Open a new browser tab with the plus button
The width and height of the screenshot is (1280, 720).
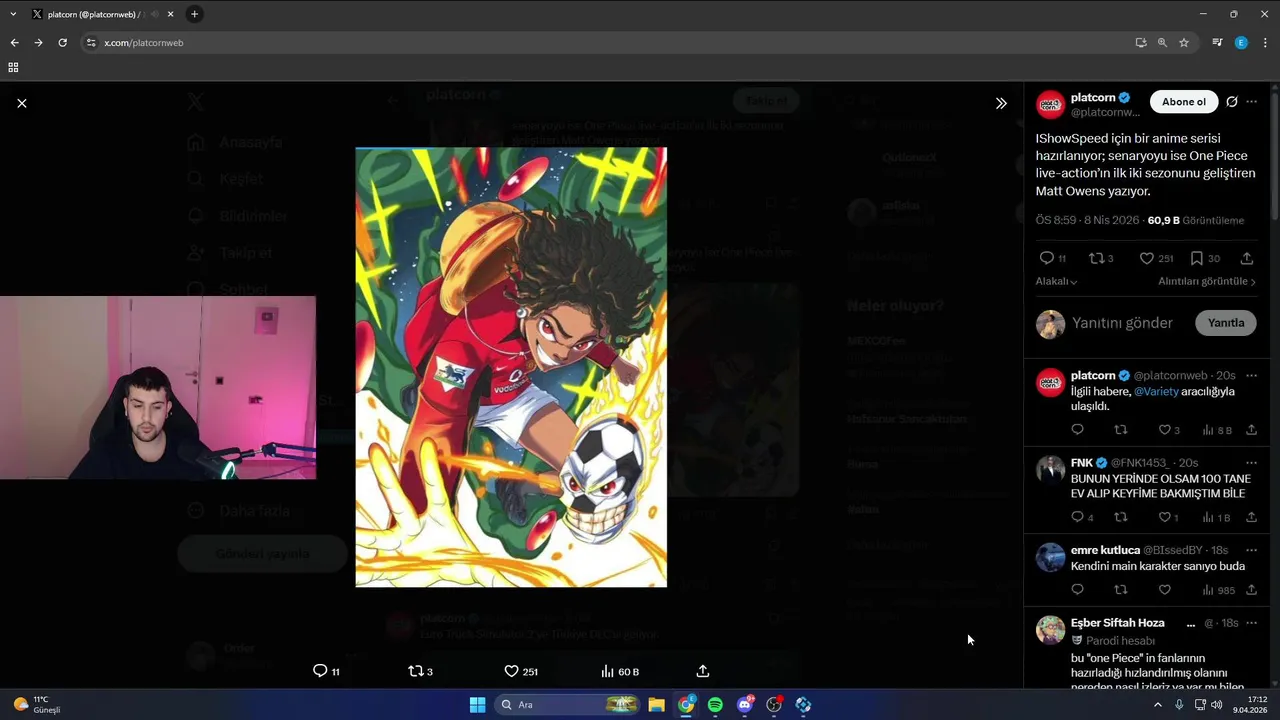tap(194, 14)
